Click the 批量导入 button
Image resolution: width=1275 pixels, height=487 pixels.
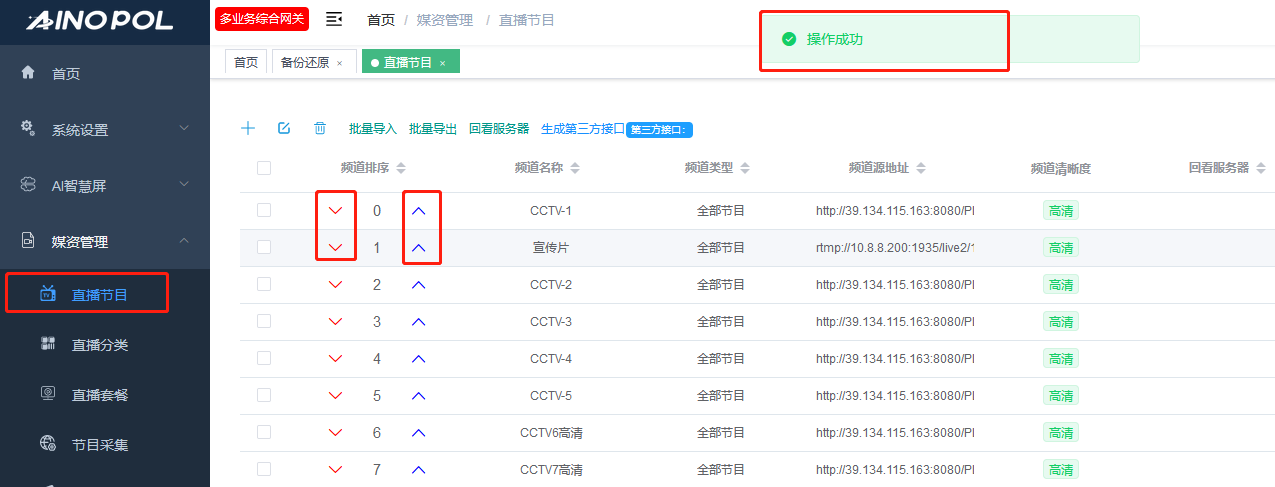click(373, 129)
